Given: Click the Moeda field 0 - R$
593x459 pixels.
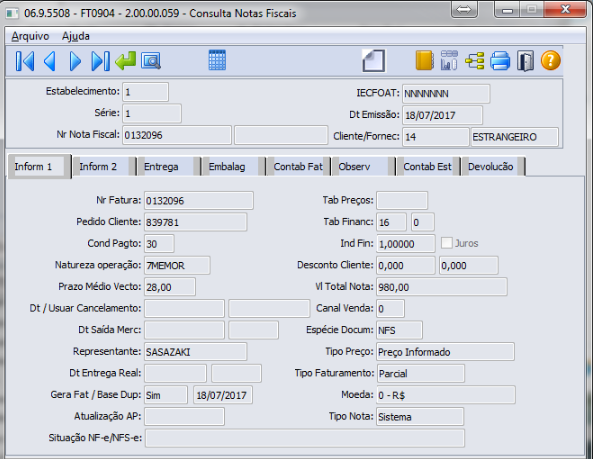Looking at the screenshot, I should [x=446, y=395].
